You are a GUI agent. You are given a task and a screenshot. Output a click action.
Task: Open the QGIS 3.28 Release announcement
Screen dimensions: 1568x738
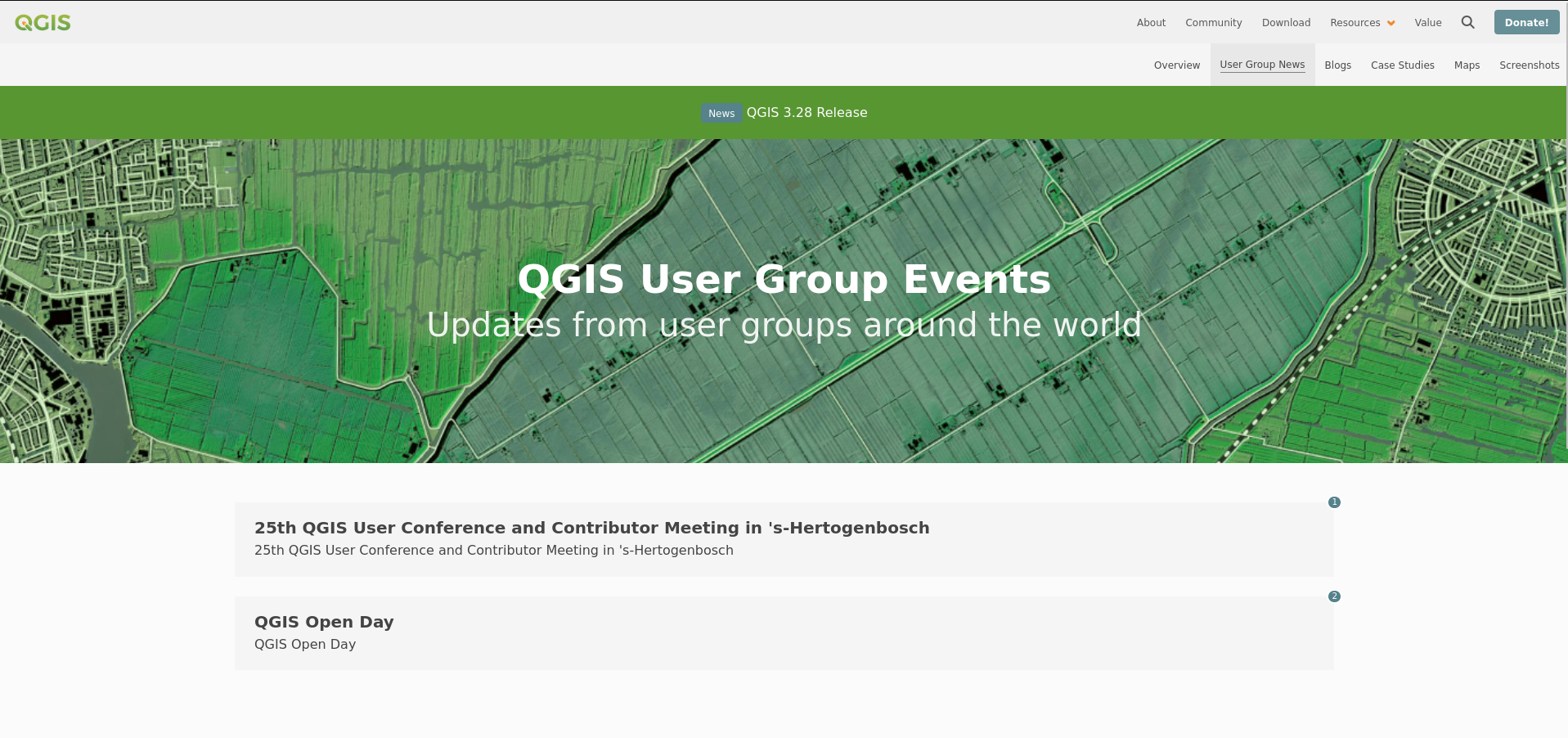click(x=806, y=112)
